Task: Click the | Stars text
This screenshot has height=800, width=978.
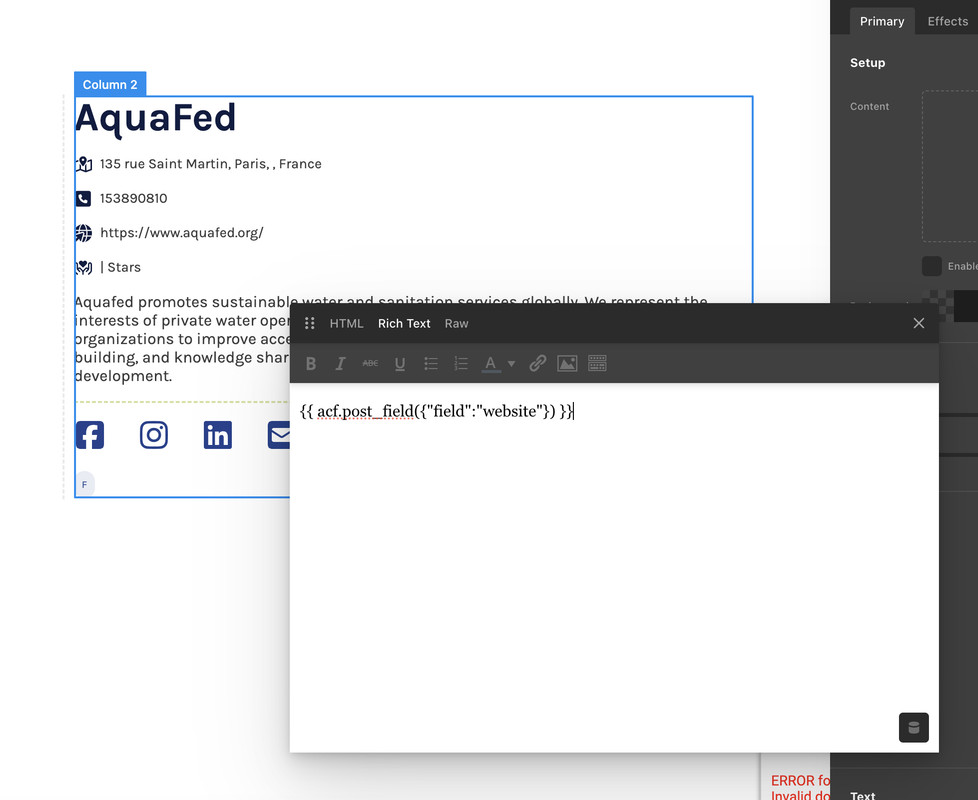Action: tap(120, 267)
